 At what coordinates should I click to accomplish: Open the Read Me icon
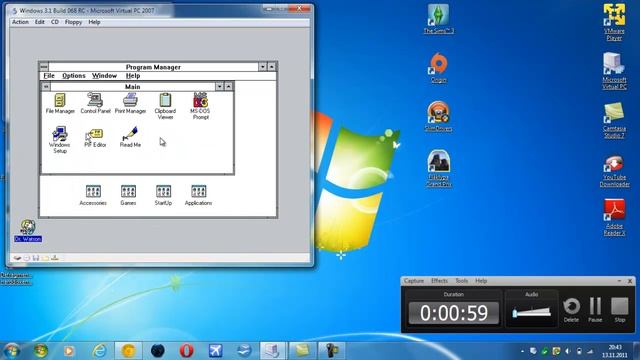tap(130, 137)
